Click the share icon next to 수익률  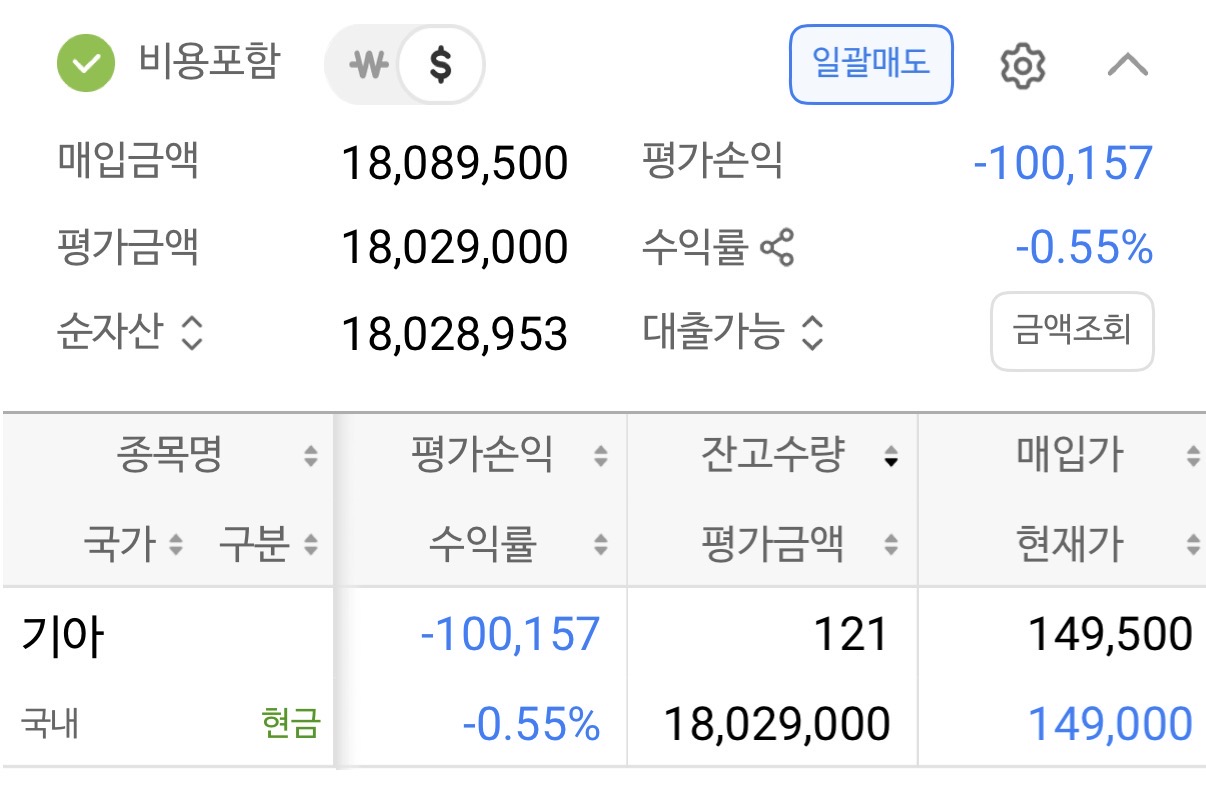(777, 247)
